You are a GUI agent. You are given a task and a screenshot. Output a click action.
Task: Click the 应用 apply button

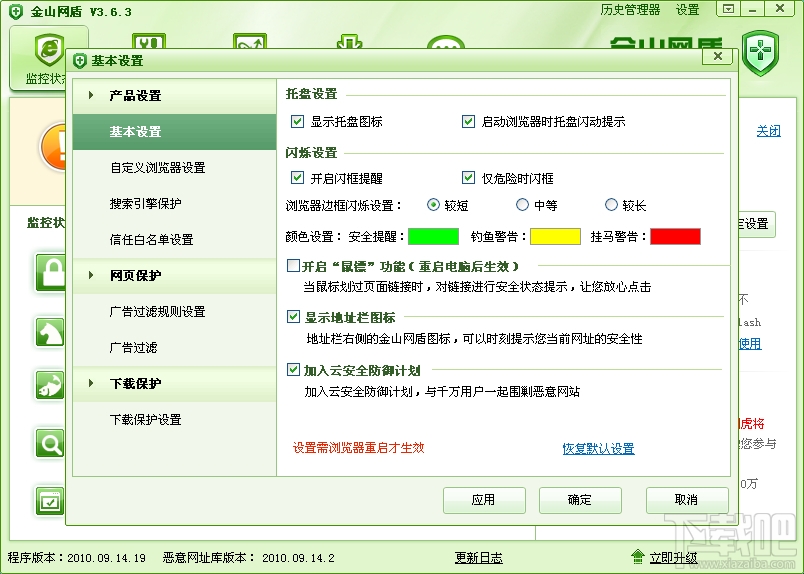pyautogui.click(x=484, y=500)
